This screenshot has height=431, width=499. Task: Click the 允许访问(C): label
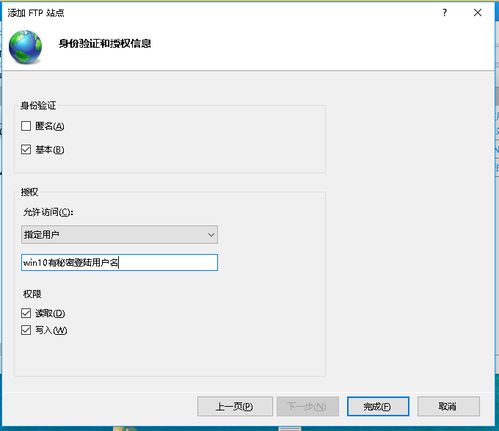(48, 212)
